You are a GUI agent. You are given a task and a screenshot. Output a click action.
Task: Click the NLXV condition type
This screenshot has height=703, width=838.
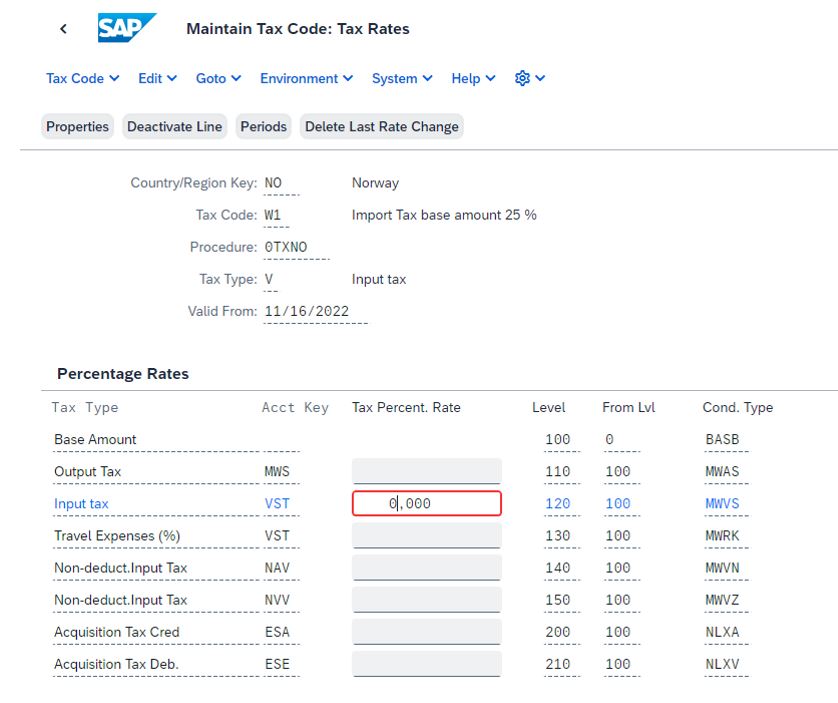tap(722, 664)
